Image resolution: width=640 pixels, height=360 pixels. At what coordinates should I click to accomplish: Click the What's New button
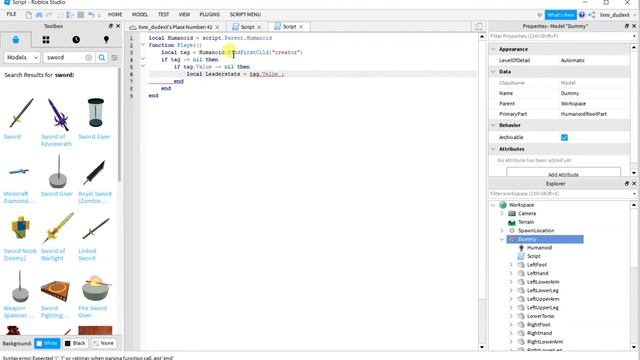click(561, 15)
